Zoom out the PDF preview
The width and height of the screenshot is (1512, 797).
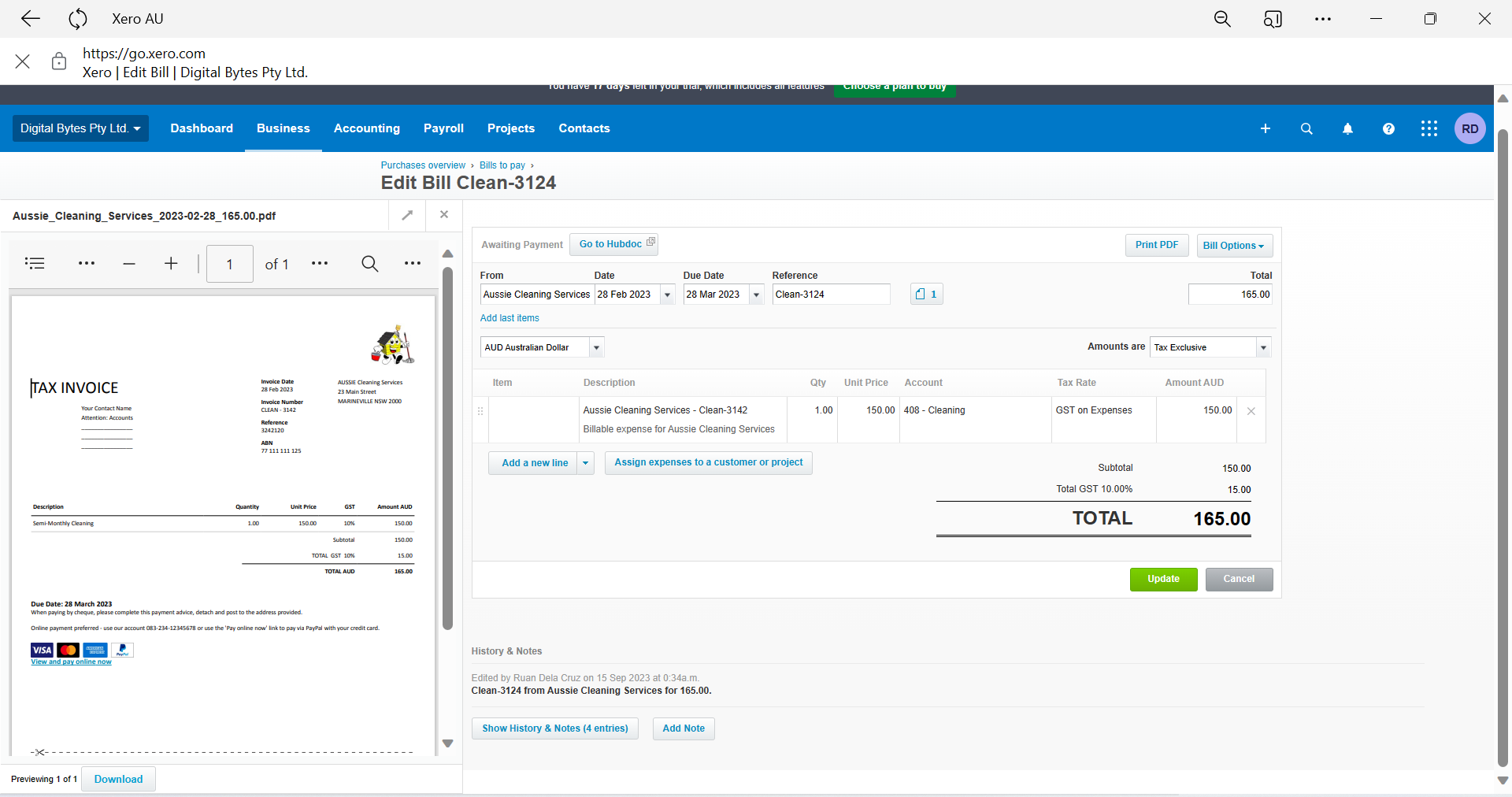point(129,264)
